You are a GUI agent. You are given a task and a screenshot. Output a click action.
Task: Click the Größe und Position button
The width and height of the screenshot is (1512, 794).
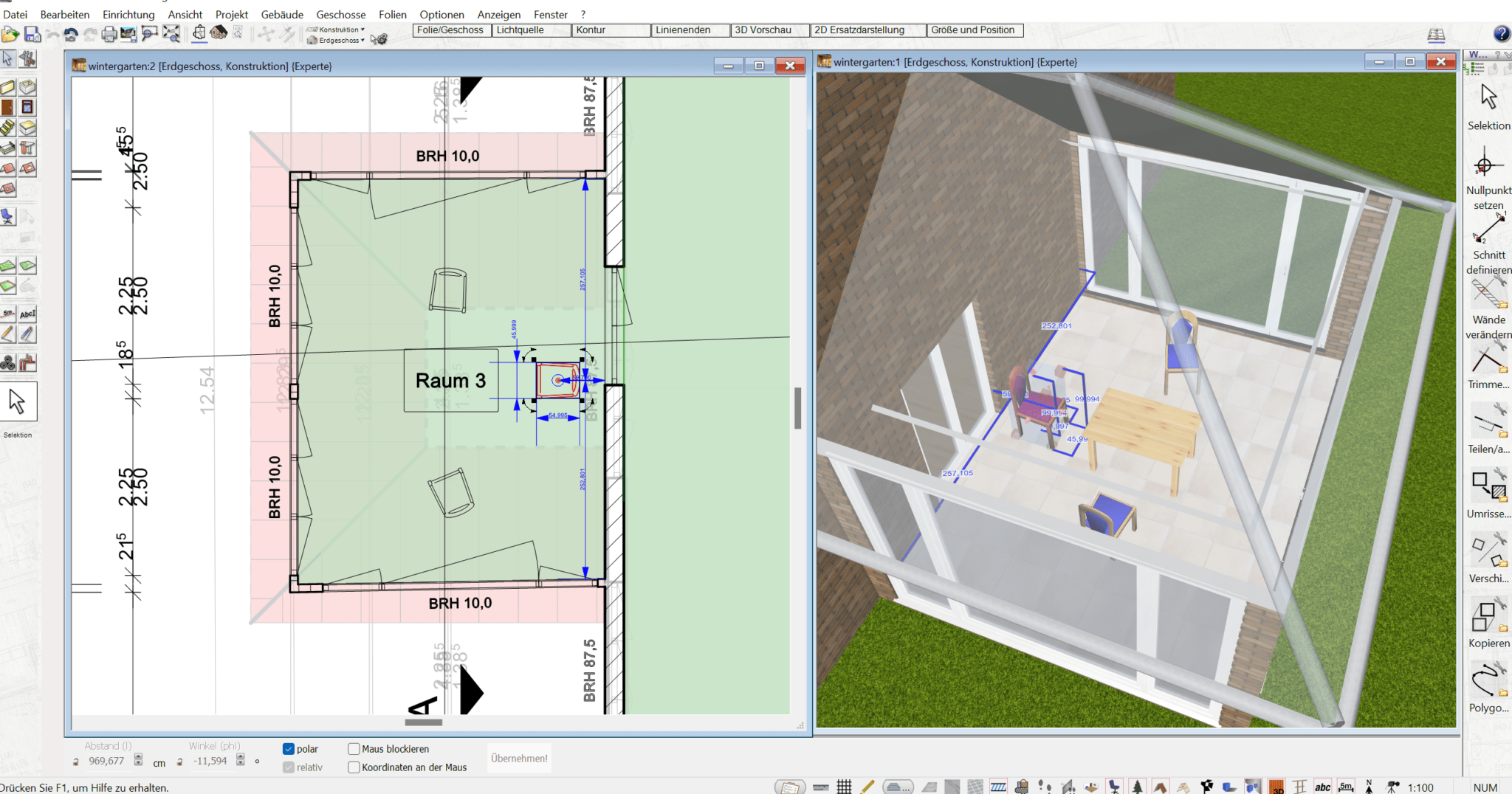coord(972,30)
